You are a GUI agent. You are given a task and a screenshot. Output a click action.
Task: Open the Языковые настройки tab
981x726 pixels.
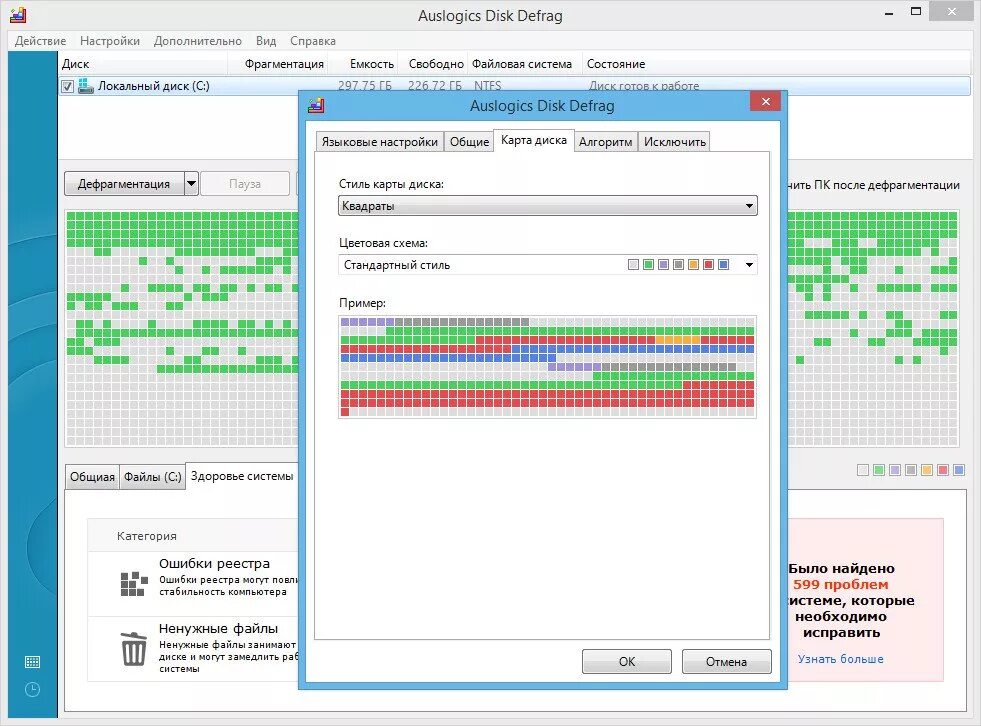click(x=379, y=142)
